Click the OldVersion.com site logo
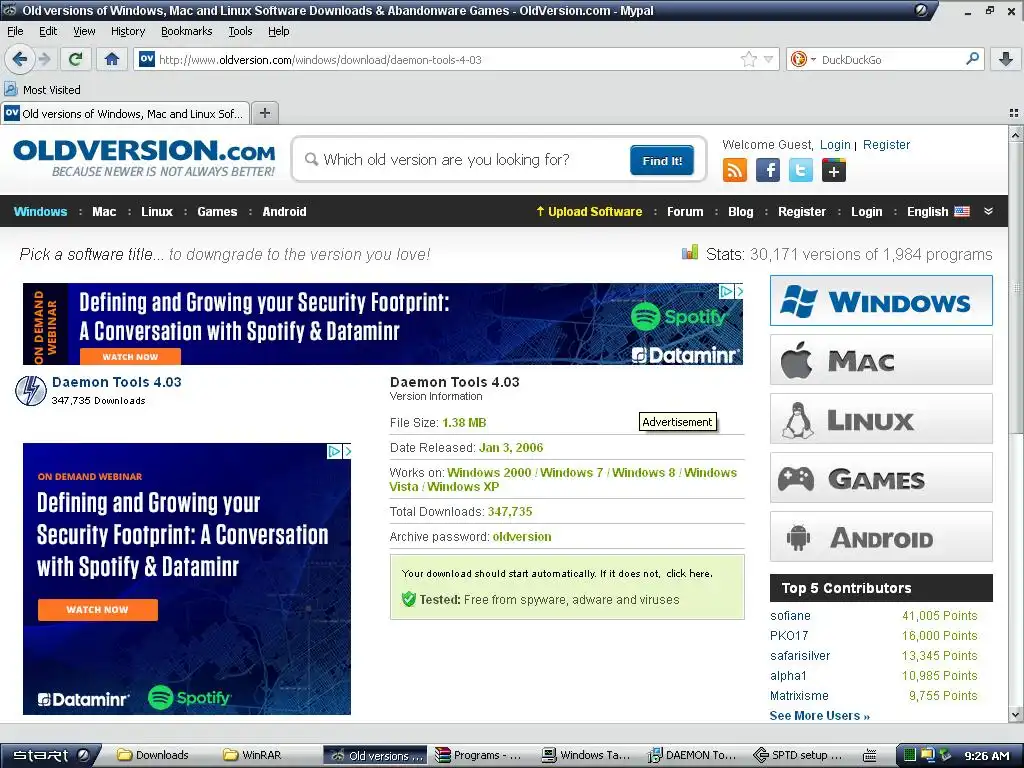Screen dimensions: 1024x768 tap(144, 157)
